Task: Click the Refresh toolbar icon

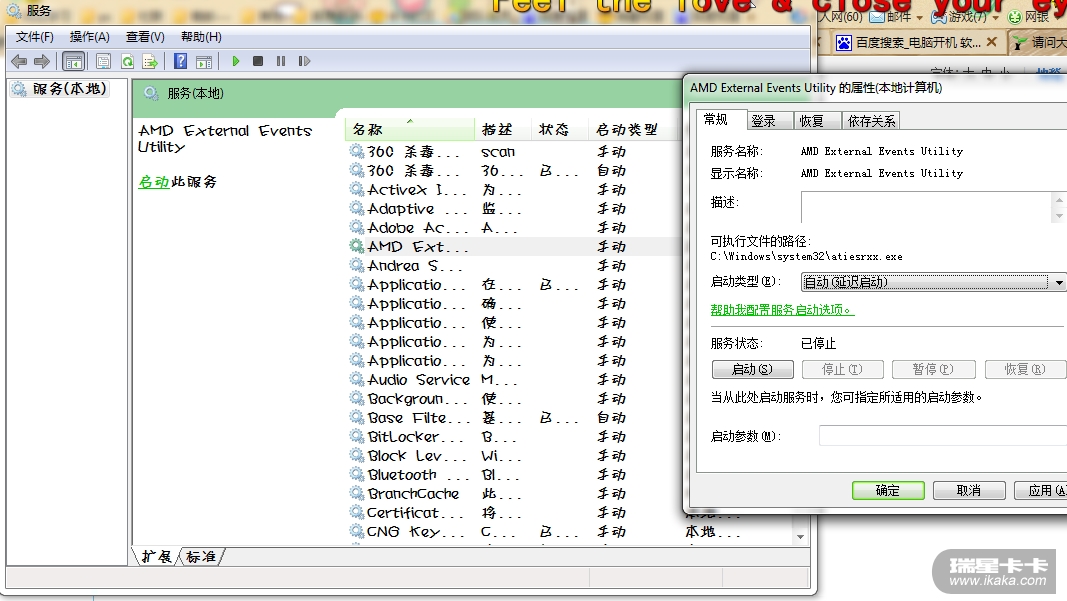Action: click(x=127, y=62)
